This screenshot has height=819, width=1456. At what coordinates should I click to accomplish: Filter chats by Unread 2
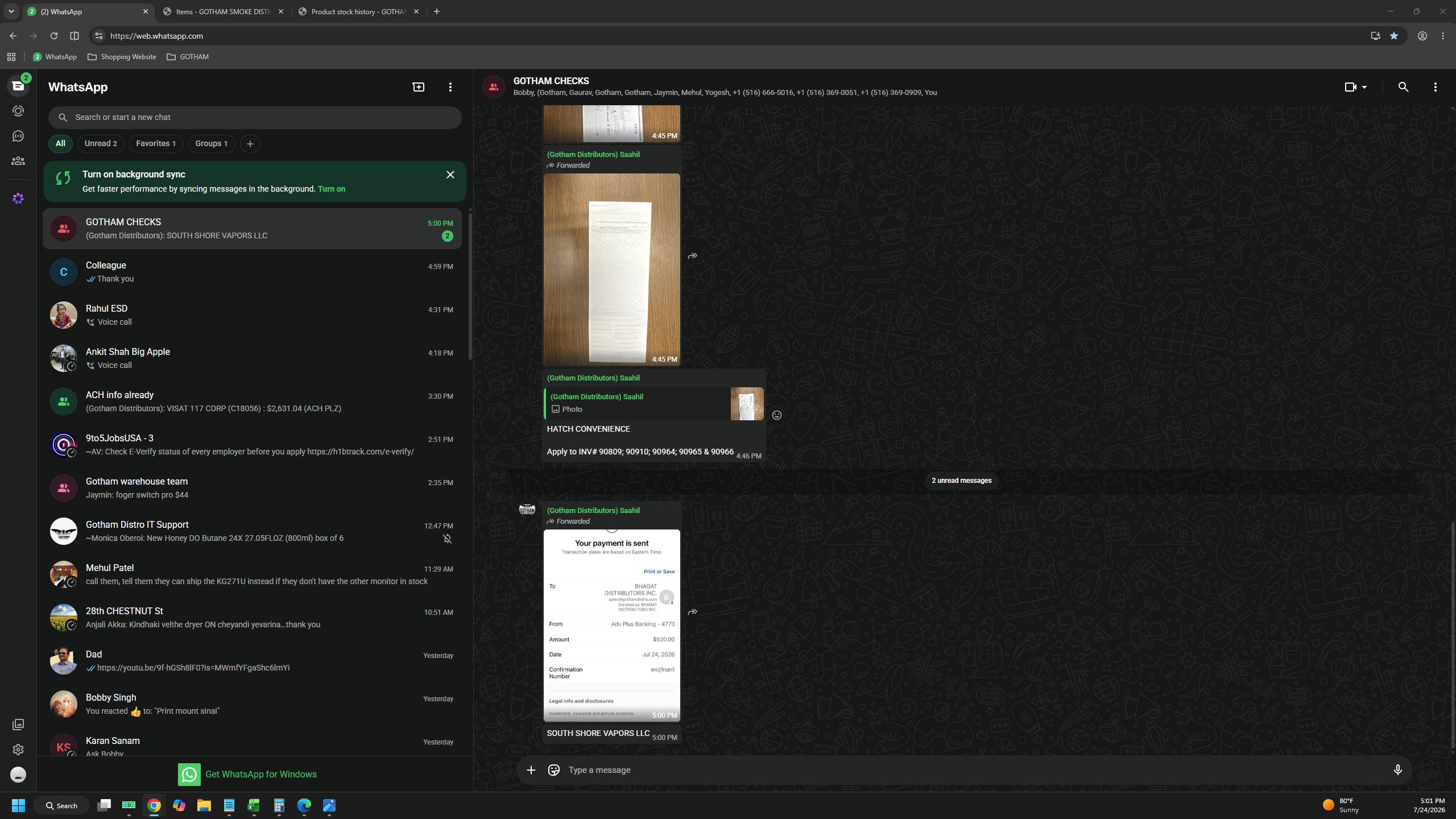click(101, 143)
